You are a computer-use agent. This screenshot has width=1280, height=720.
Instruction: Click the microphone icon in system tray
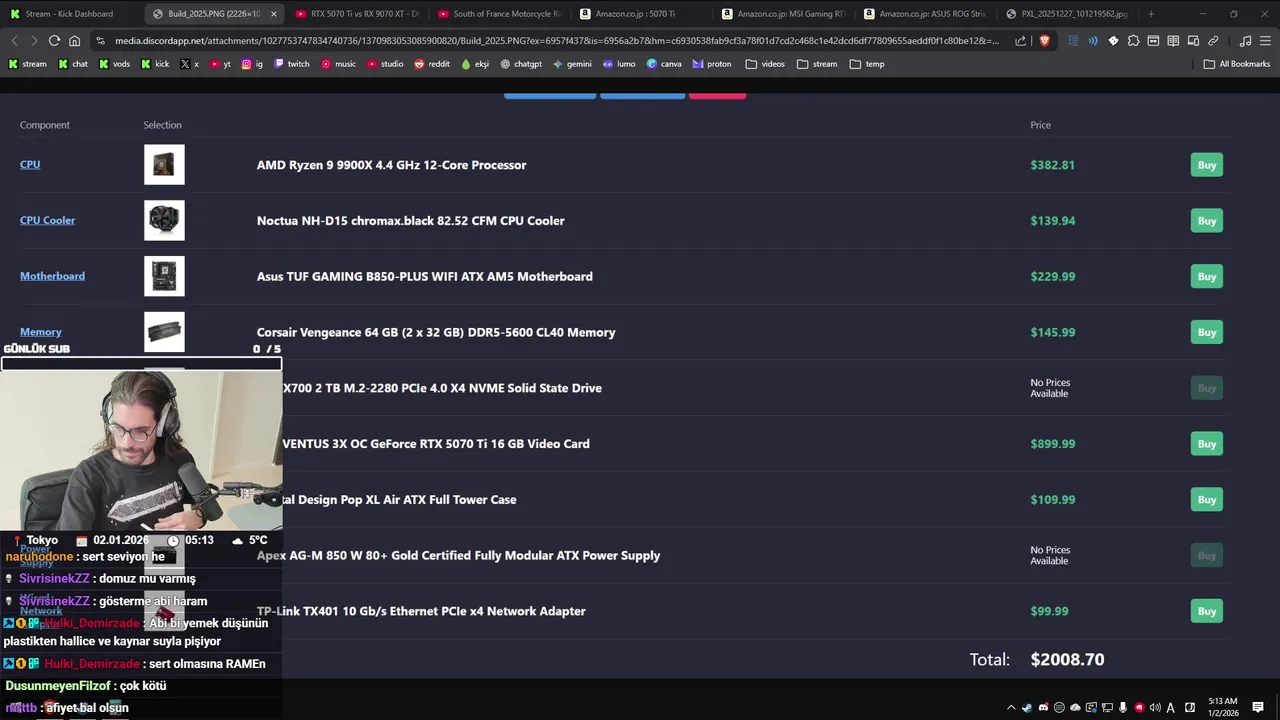click(x=1123, y=708)
